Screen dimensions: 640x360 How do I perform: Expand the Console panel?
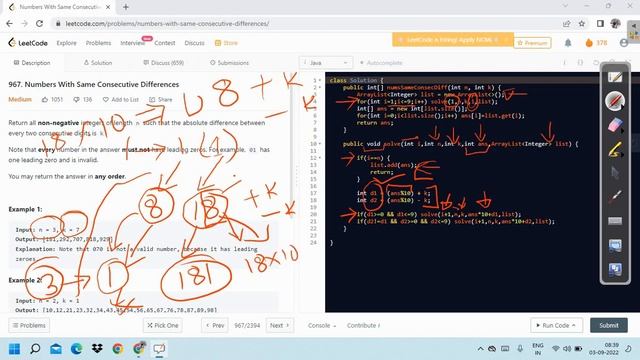point(322,325)
